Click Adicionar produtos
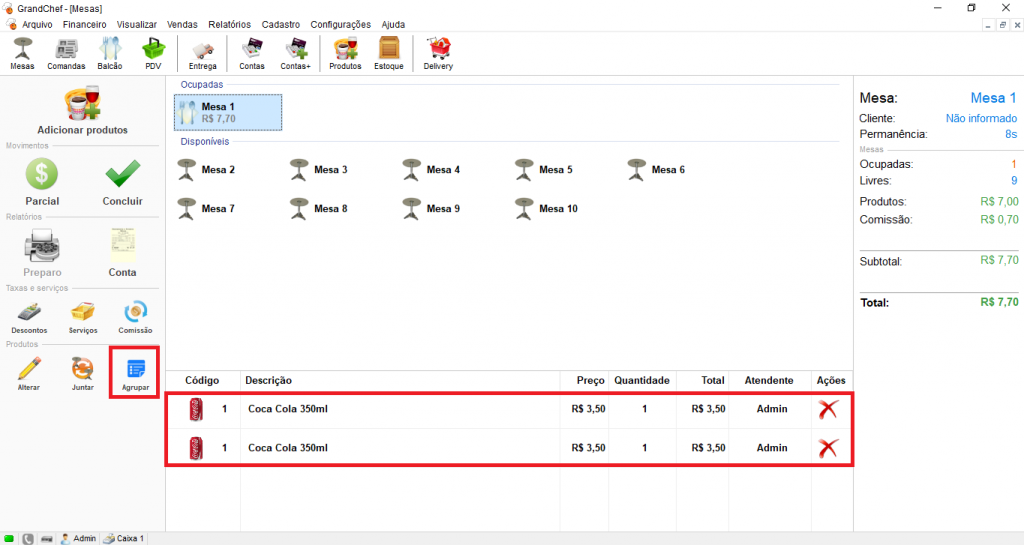This screenshot has height=545, width=1024. click(82, 111)
